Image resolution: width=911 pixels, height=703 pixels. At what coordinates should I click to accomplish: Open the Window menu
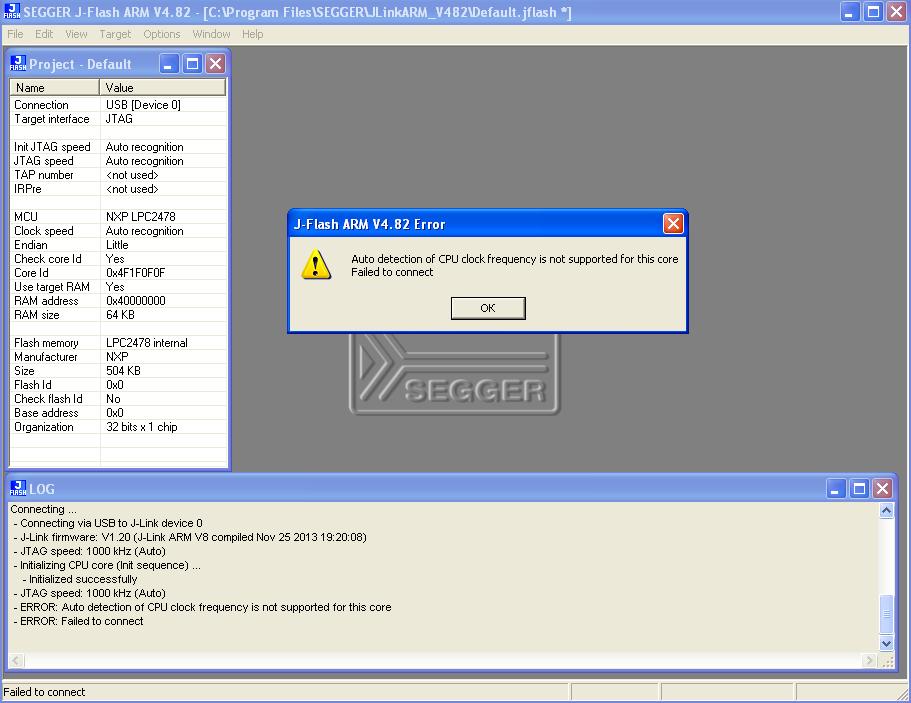(x=211, y=34)
